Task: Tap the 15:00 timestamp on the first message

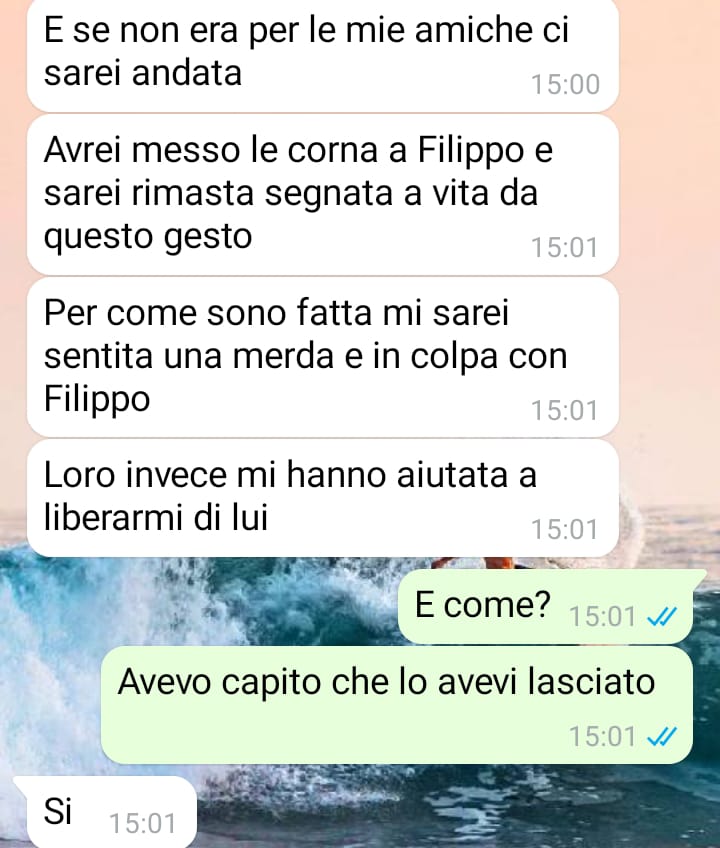Action: coord(565,85)
